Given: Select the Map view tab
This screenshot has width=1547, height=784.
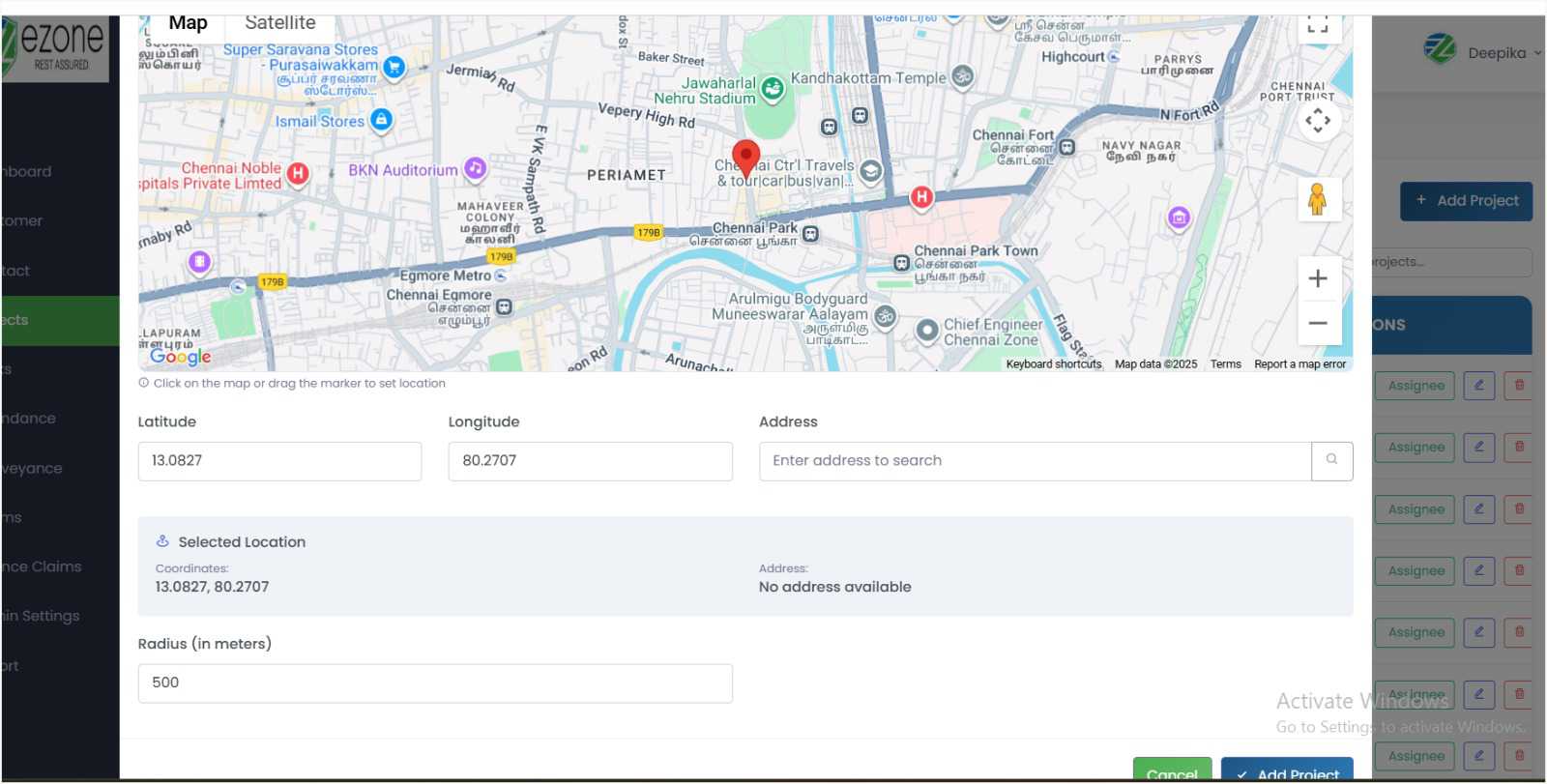Looking at the screenshot, I should click(x=188, y=23).
